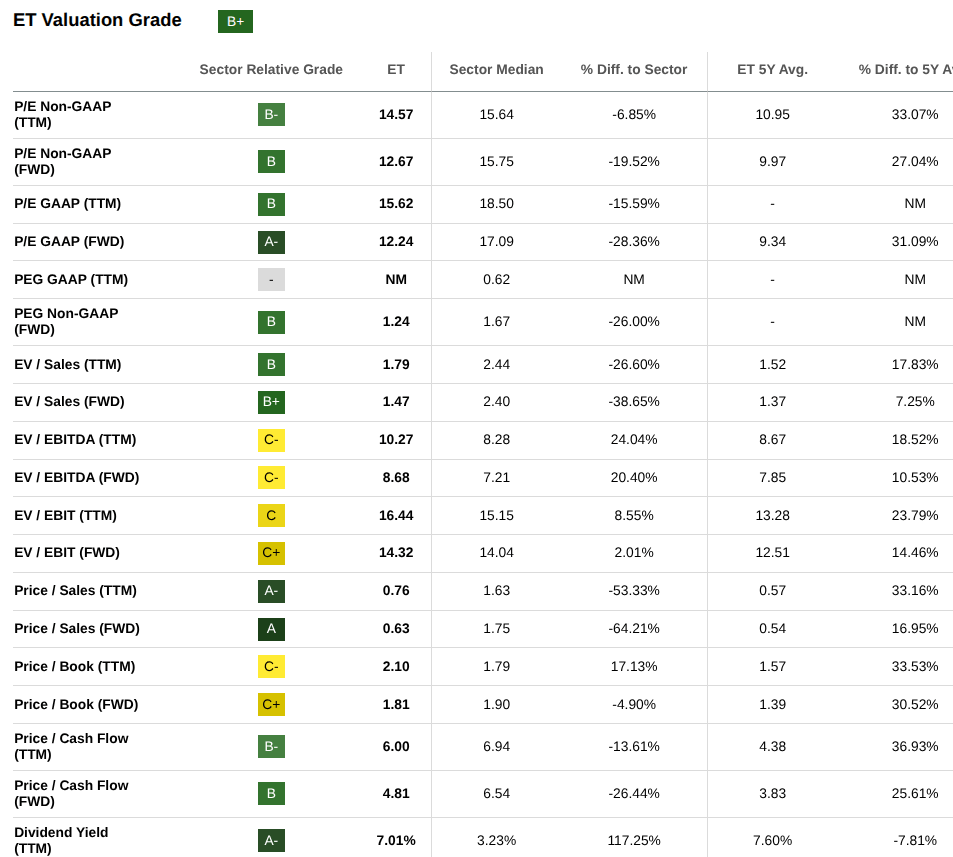
Task: Open the Dividend Yield (TTM) metric label
Action: (x=61, y=841)
